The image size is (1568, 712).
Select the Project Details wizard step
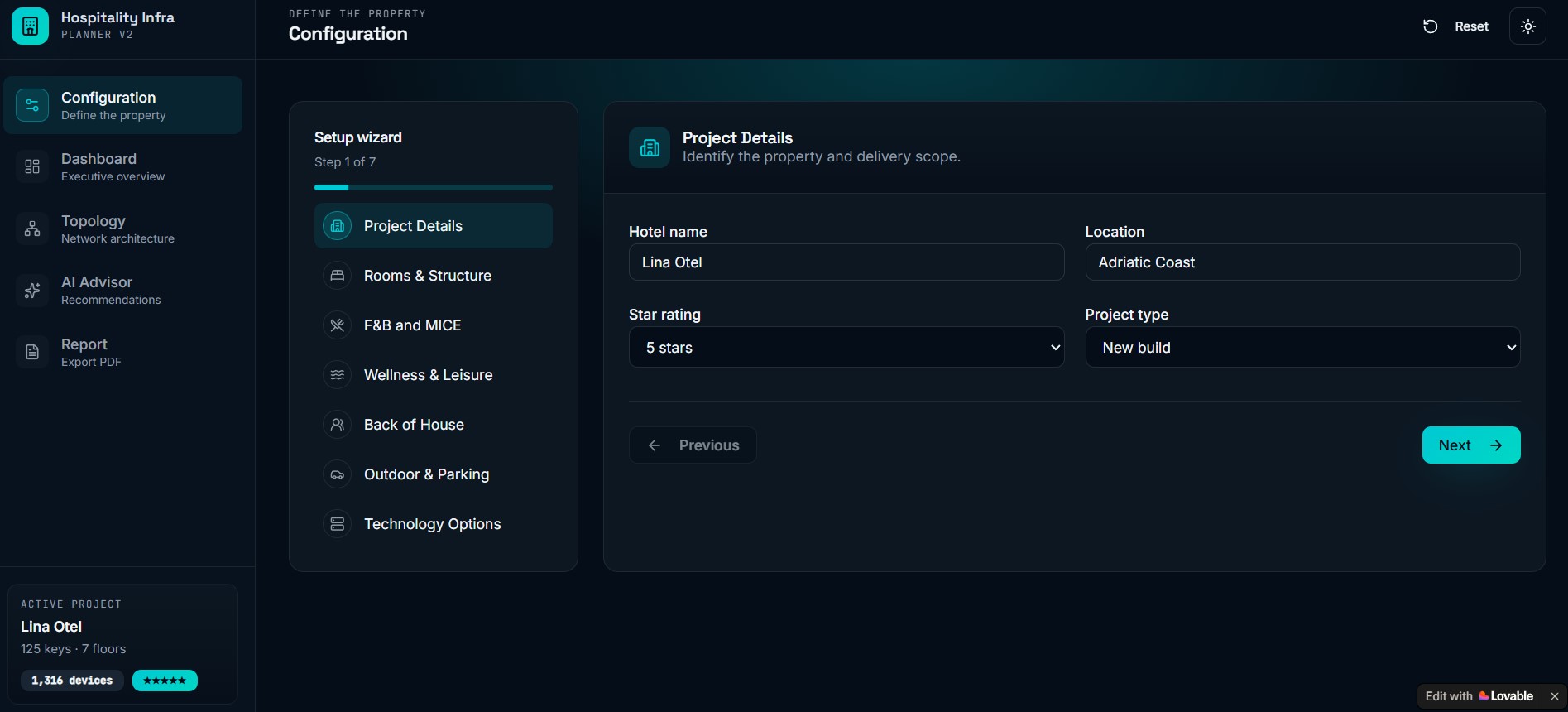pos(434,226)
